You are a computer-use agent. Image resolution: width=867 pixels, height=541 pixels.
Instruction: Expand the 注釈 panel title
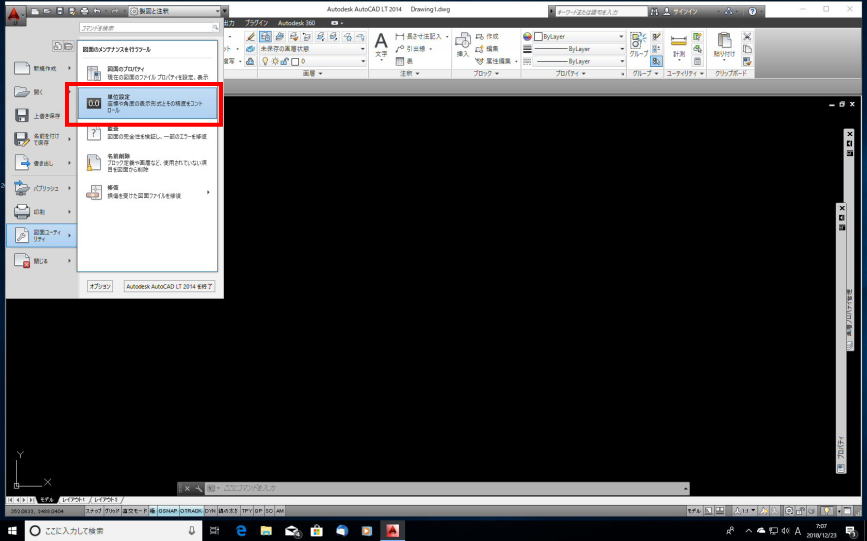tap(410, 74)
